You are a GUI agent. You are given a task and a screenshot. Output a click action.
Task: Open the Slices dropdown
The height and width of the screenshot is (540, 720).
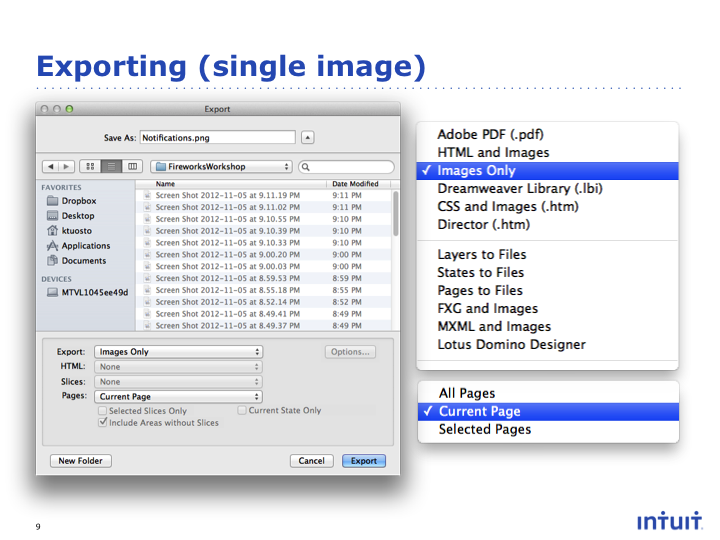click(x=178, y=382)
